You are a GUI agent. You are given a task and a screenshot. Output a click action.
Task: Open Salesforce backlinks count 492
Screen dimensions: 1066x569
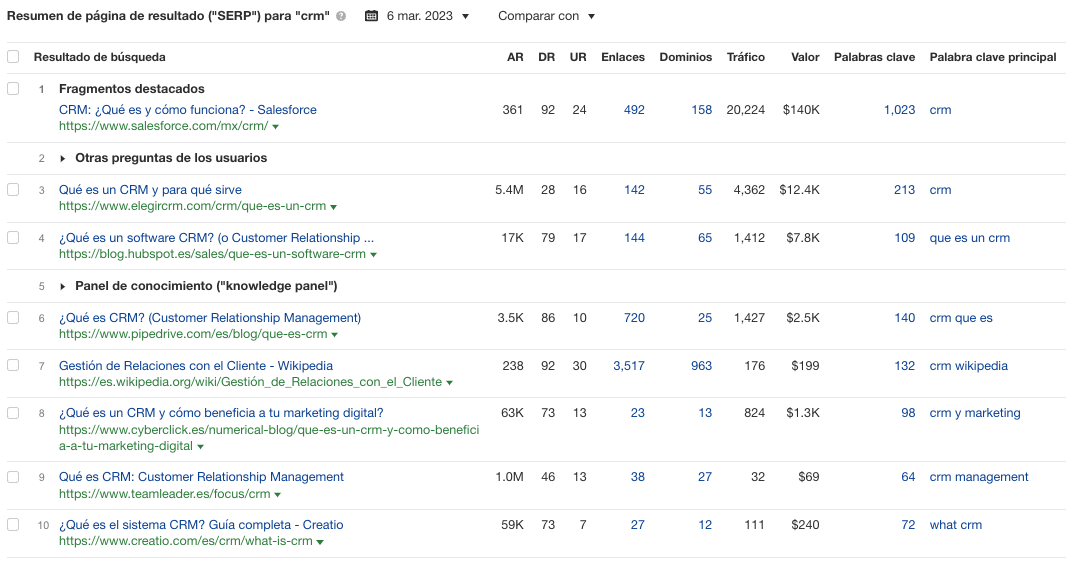[634, 109]
